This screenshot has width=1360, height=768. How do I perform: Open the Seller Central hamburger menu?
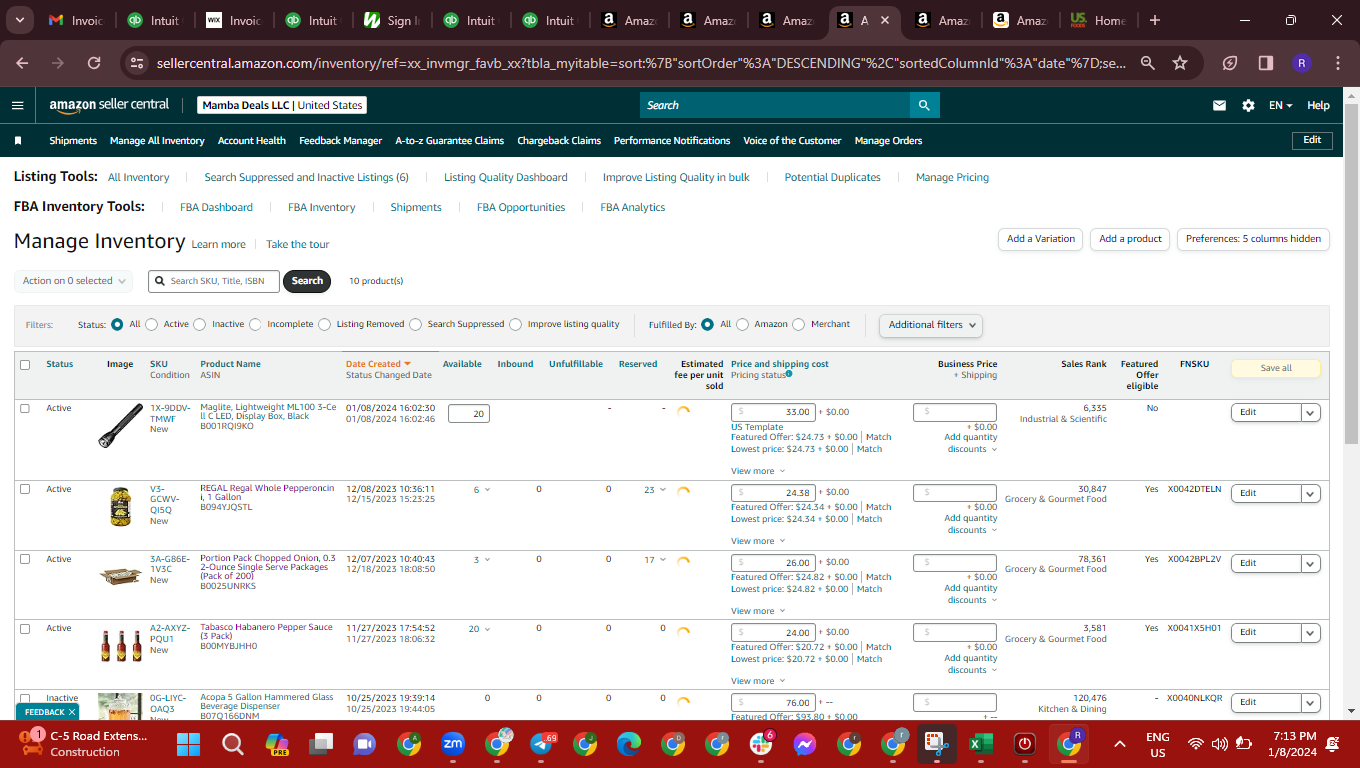17,105
